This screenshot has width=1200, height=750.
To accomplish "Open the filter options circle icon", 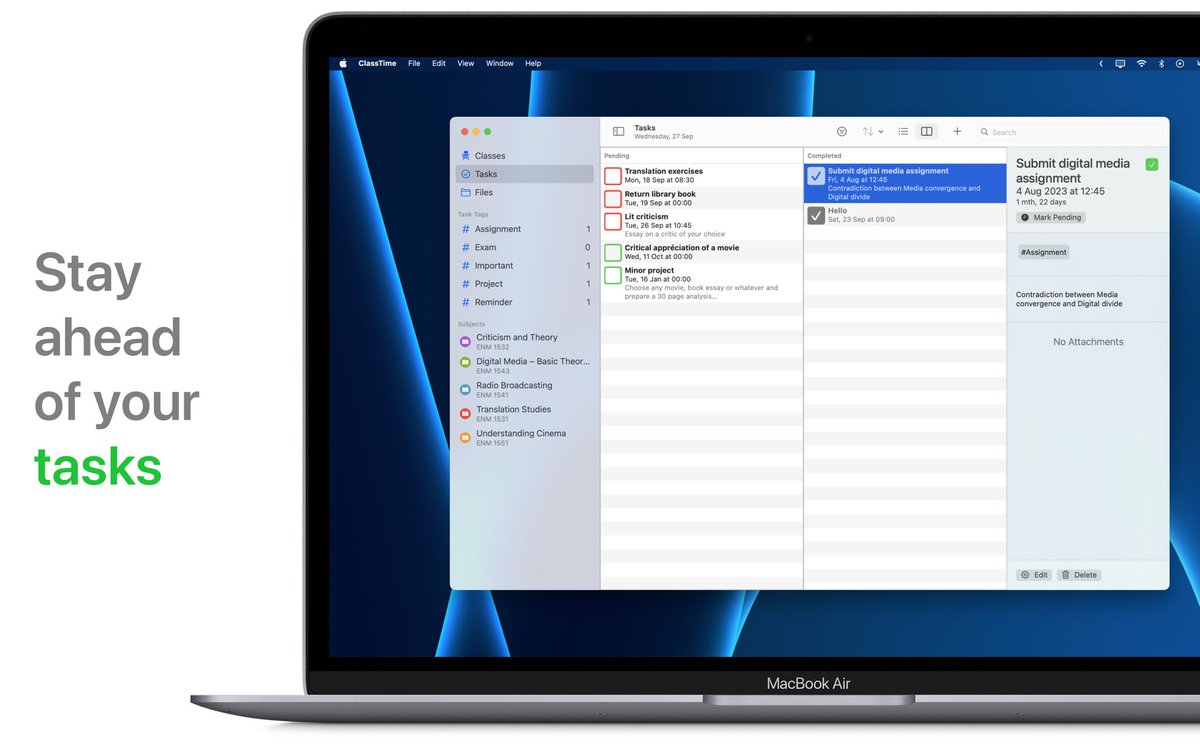I will point(842,132).
